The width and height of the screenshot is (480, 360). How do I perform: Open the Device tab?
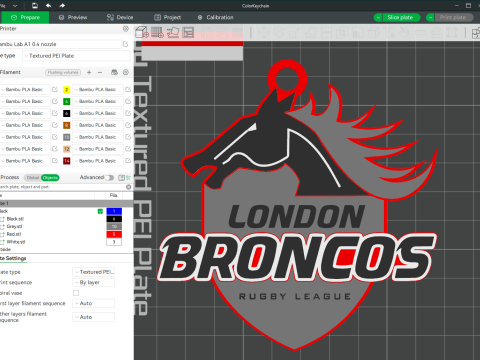point(120,17)
